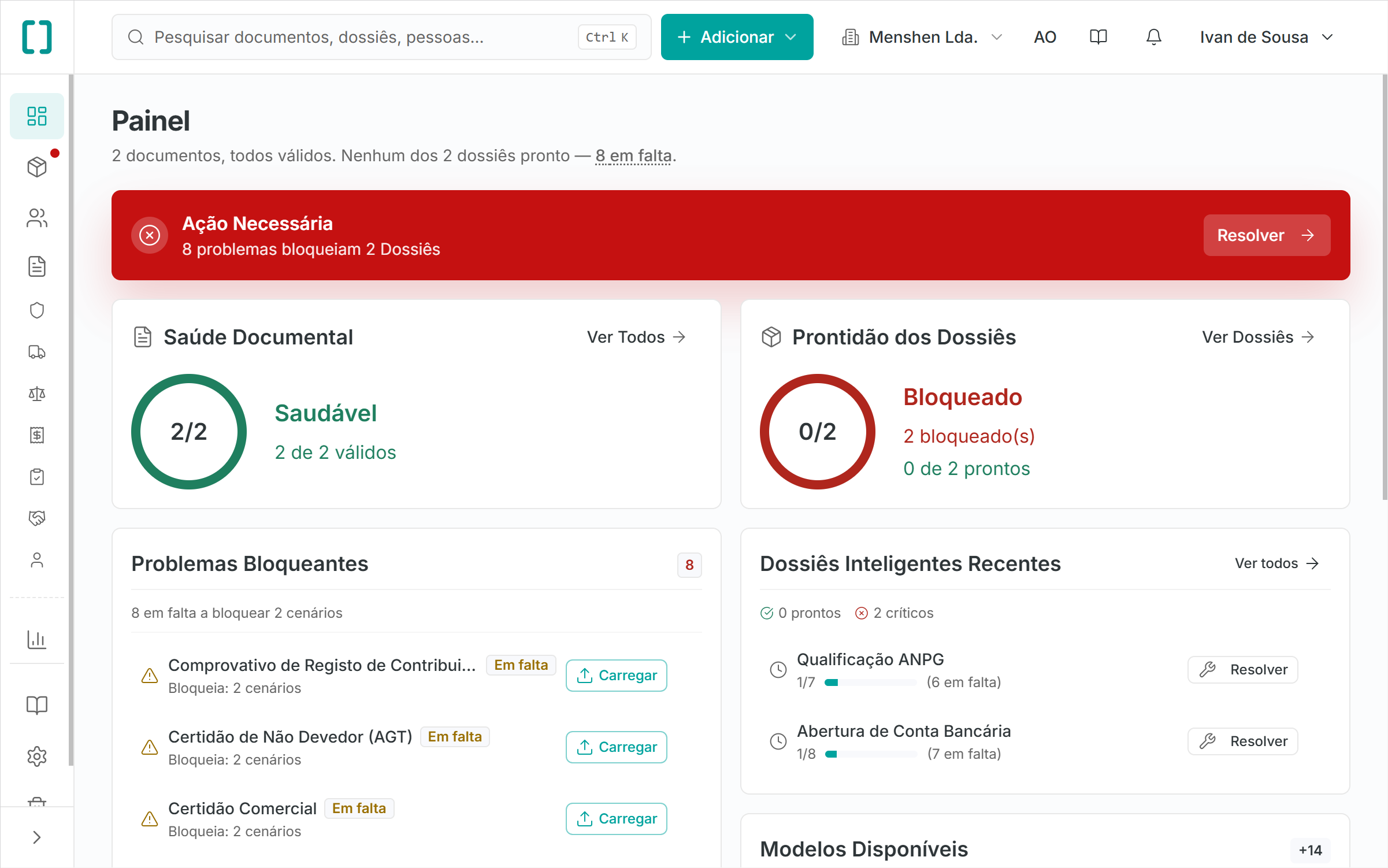1388x868 pixels.
Task: Click Resolver in the red alert banner
Action: click(1266, 235)
